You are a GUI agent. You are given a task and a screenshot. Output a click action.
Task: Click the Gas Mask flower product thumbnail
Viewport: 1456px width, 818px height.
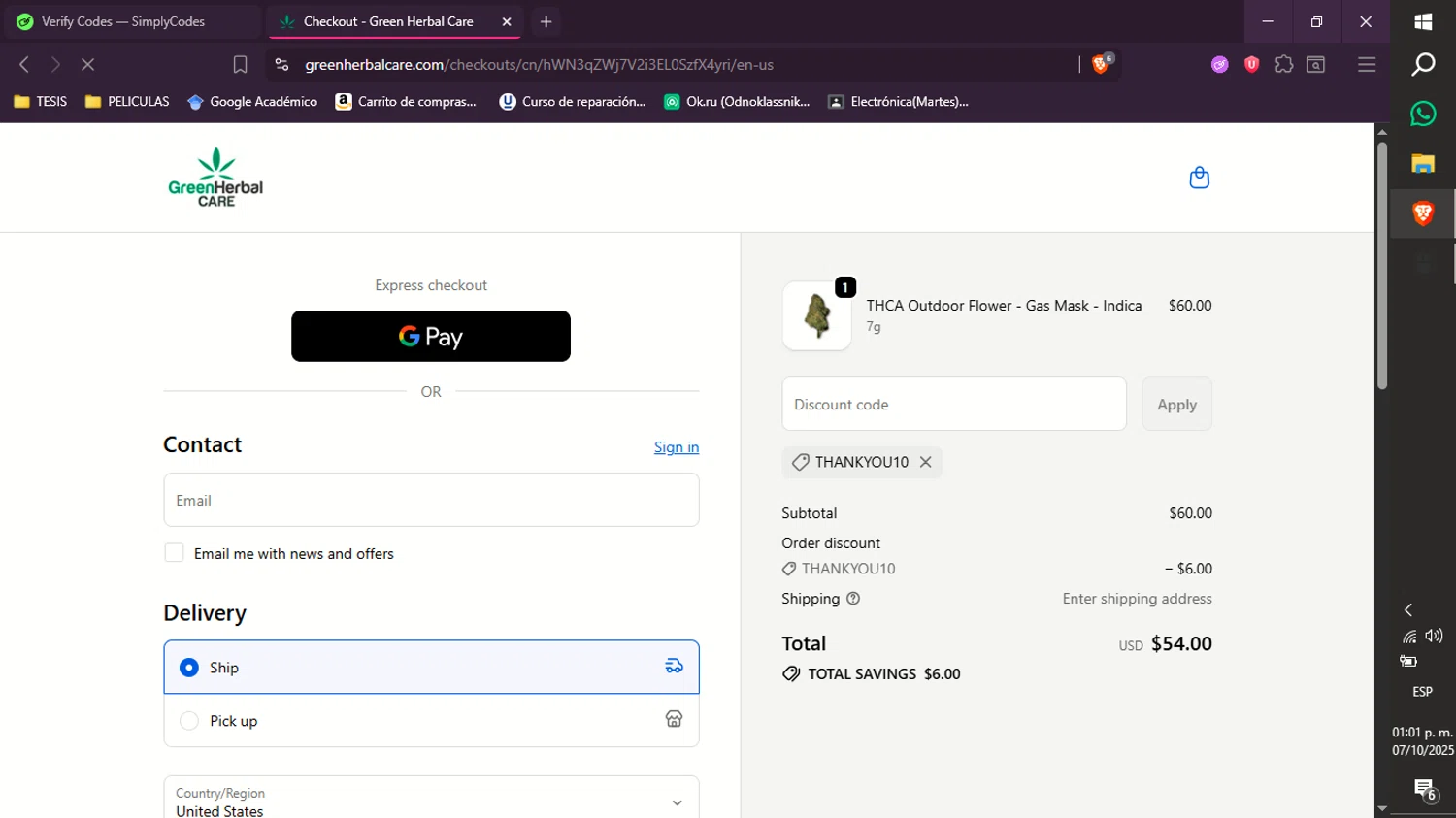coord(817,315)
